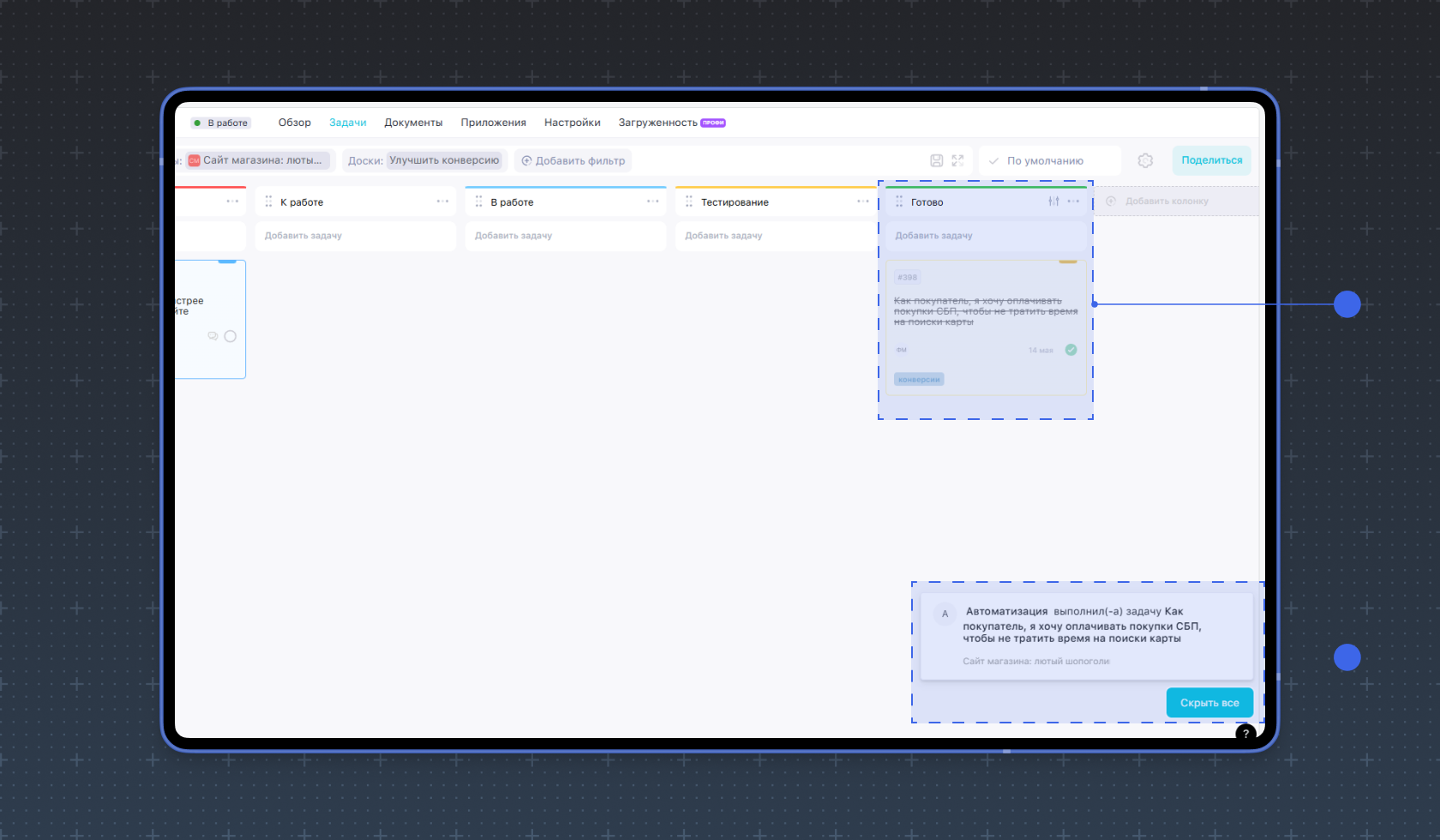The height and width of the screenshot is (840, 1440).
Task: Toggle completed checkmark on task #398
Action: [1071, 350]
